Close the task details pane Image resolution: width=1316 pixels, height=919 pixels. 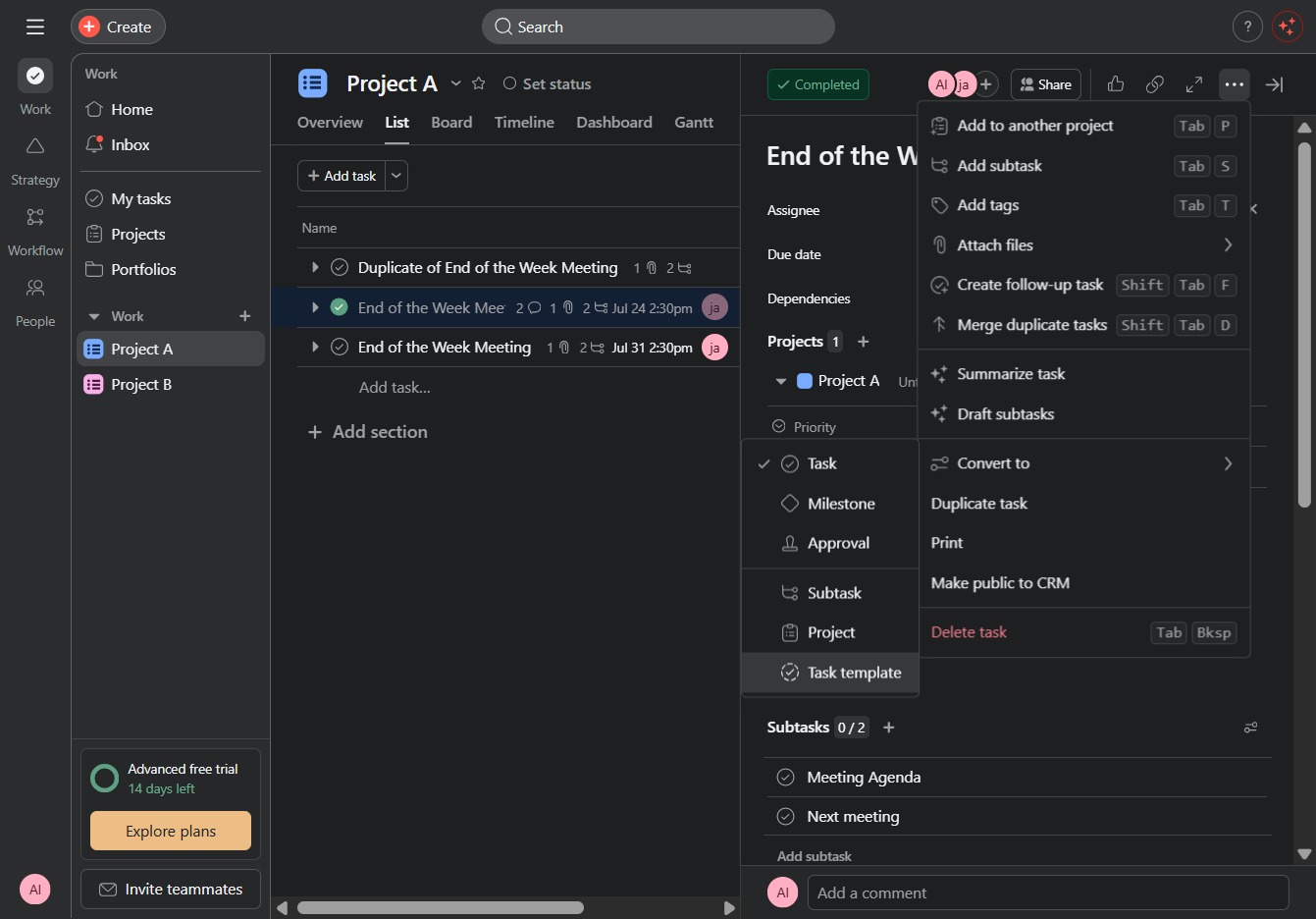click(x=1274, y=84)
